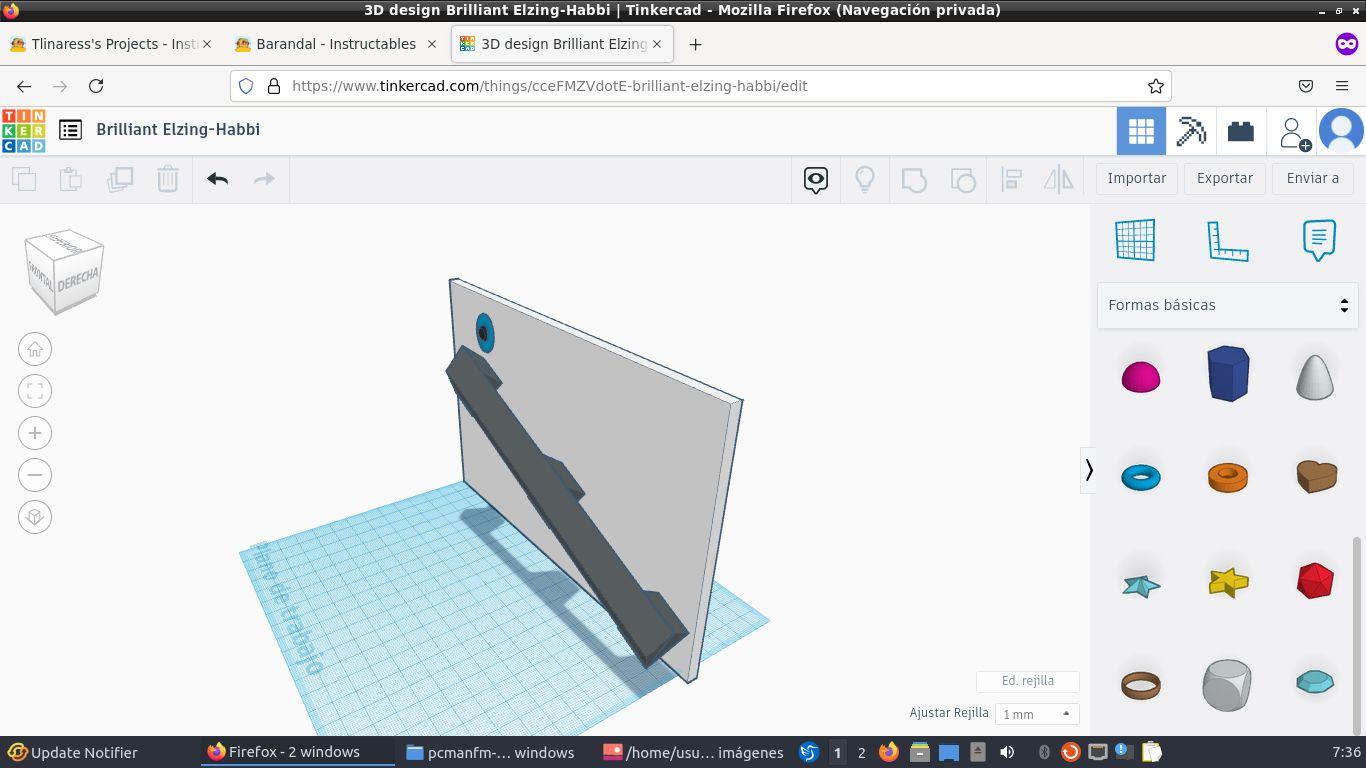Click the Enviar a button
1366x768 pixels.
click(1313, 179)
